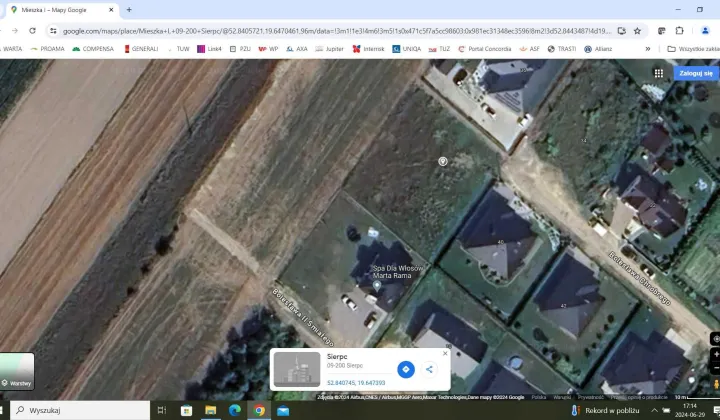Image resolution: width=720 pixels, height=420 pixels.
Task: Install or open-in-app icon in address bar
Action: 621,31
